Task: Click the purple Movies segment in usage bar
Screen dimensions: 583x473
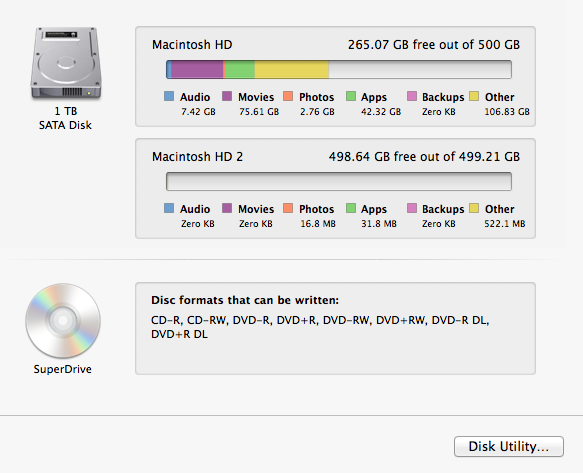Action: [x=197, y=70]
